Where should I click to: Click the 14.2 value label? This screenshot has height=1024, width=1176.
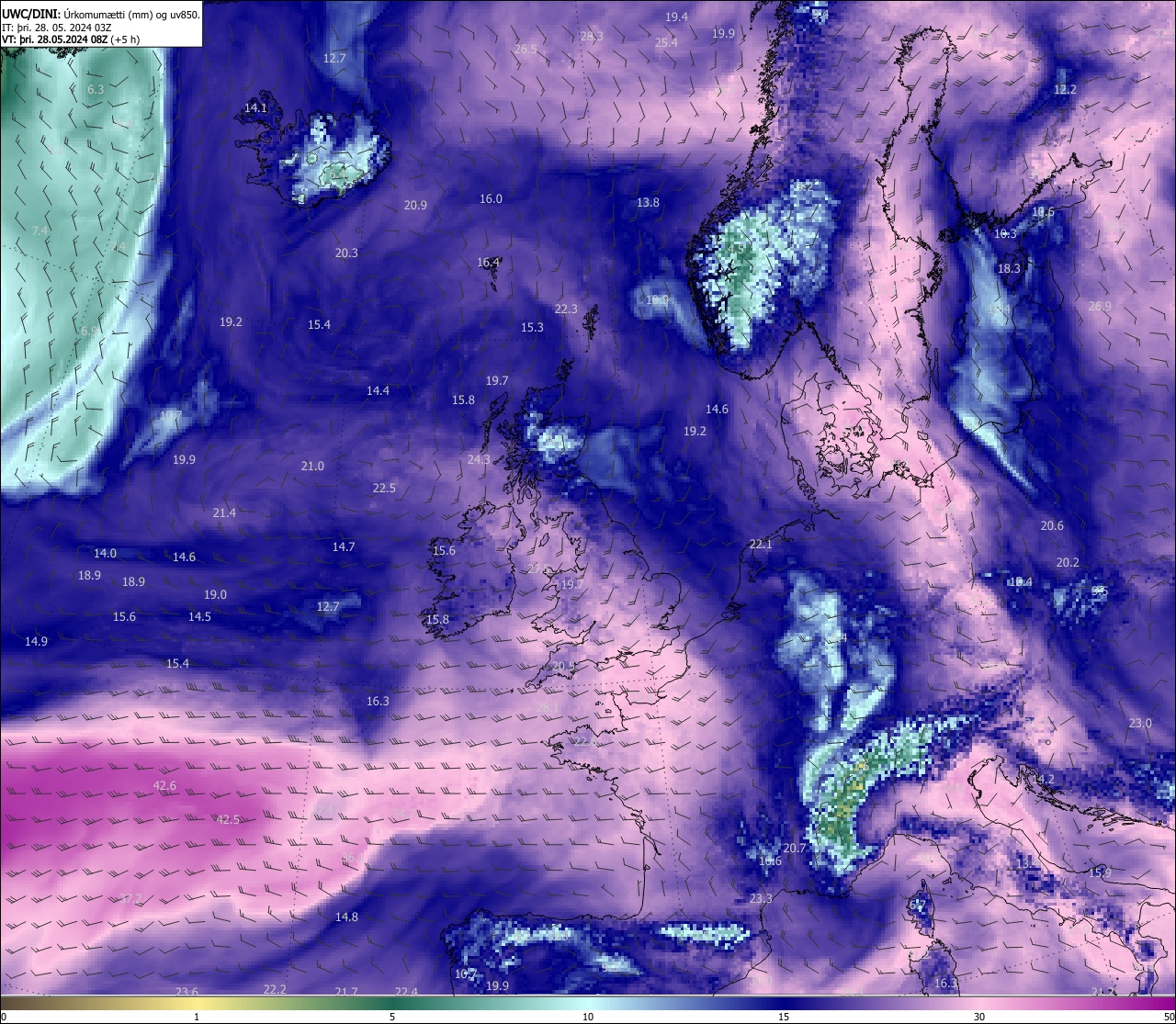(x=1044, y=779)
